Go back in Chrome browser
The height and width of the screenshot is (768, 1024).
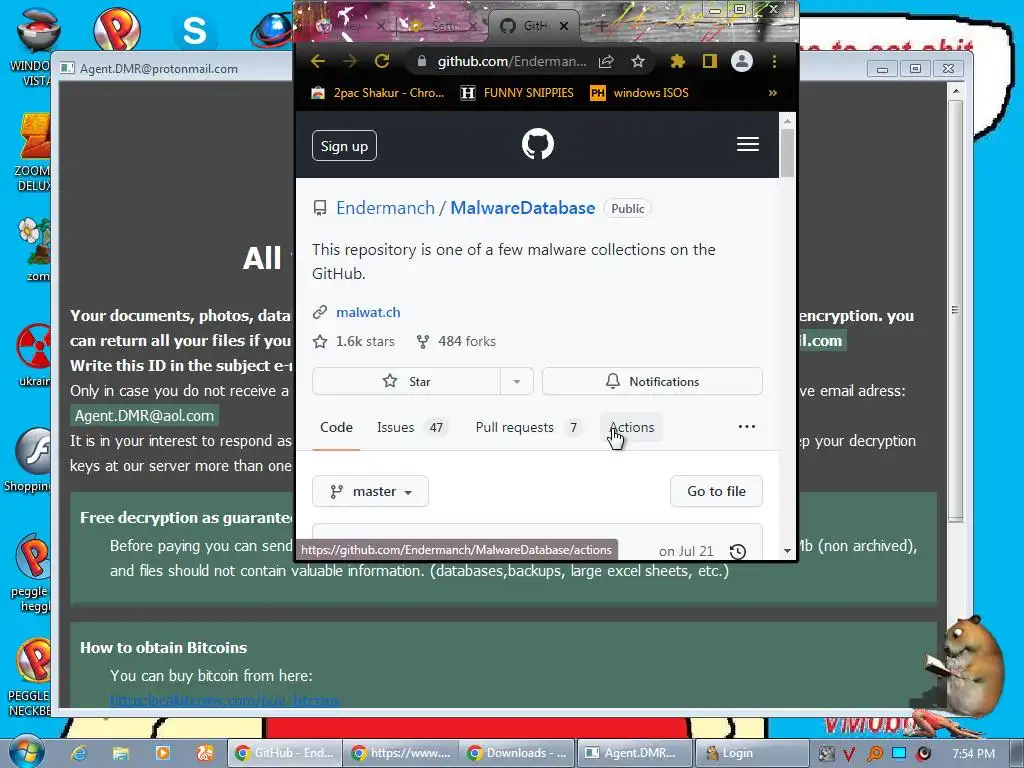pyautogui.click(x=318, y=61)
